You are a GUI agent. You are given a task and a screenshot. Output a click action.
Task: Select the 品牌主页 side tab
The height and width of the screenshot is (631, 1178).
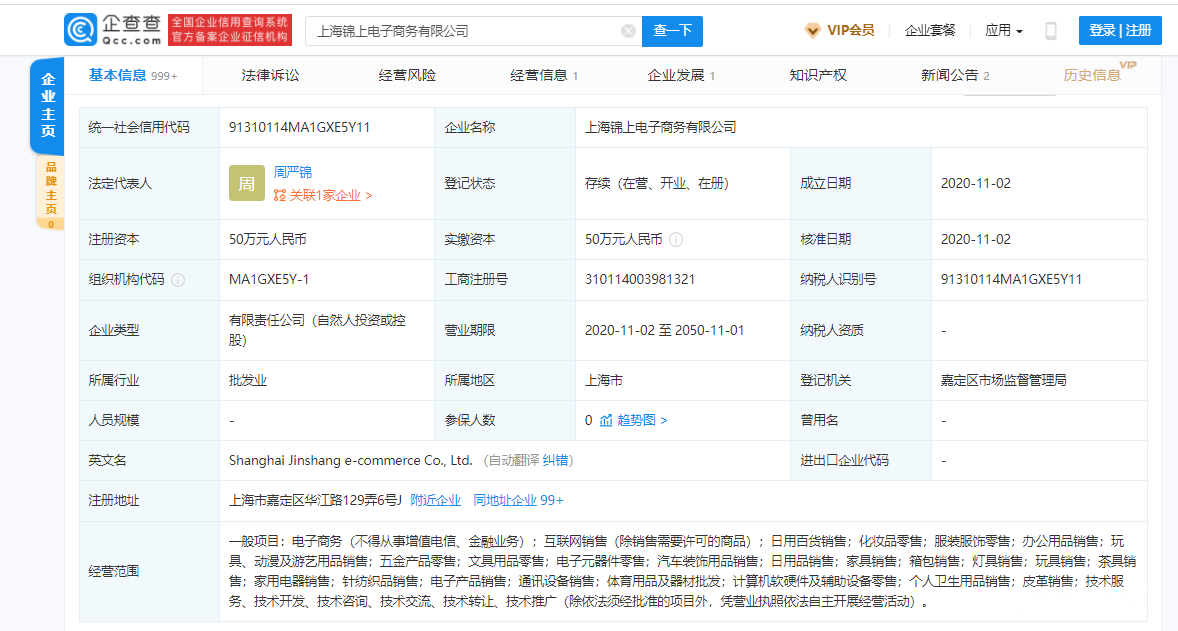tap(50, 193)
